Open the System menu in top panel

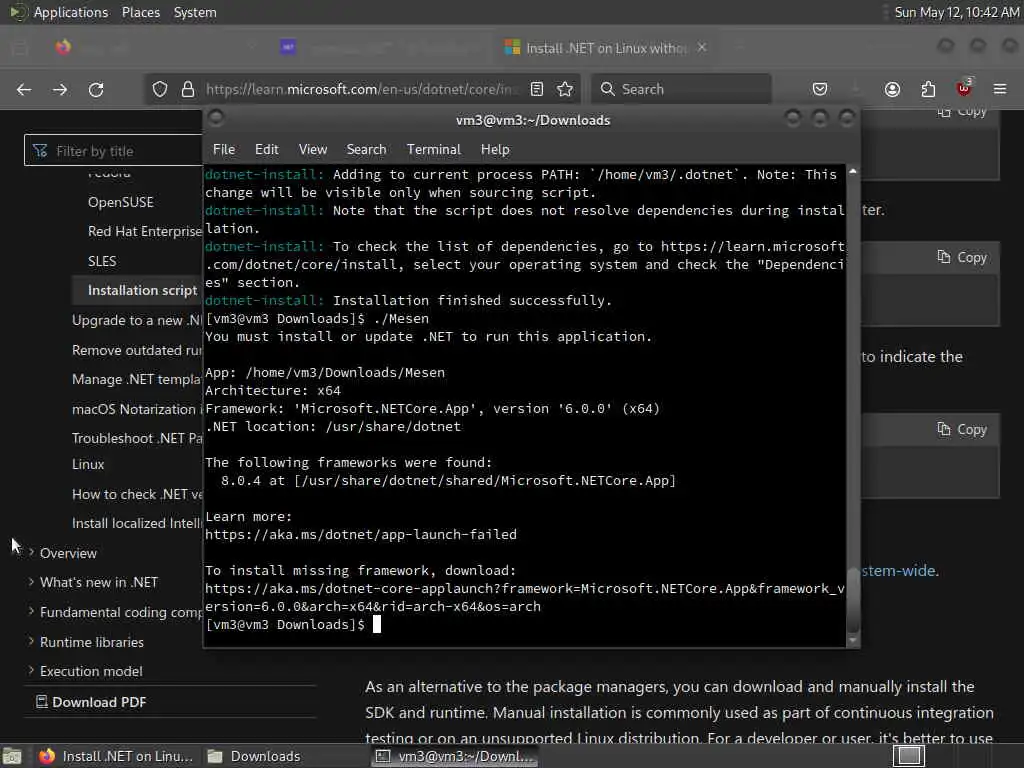(195, 12)
